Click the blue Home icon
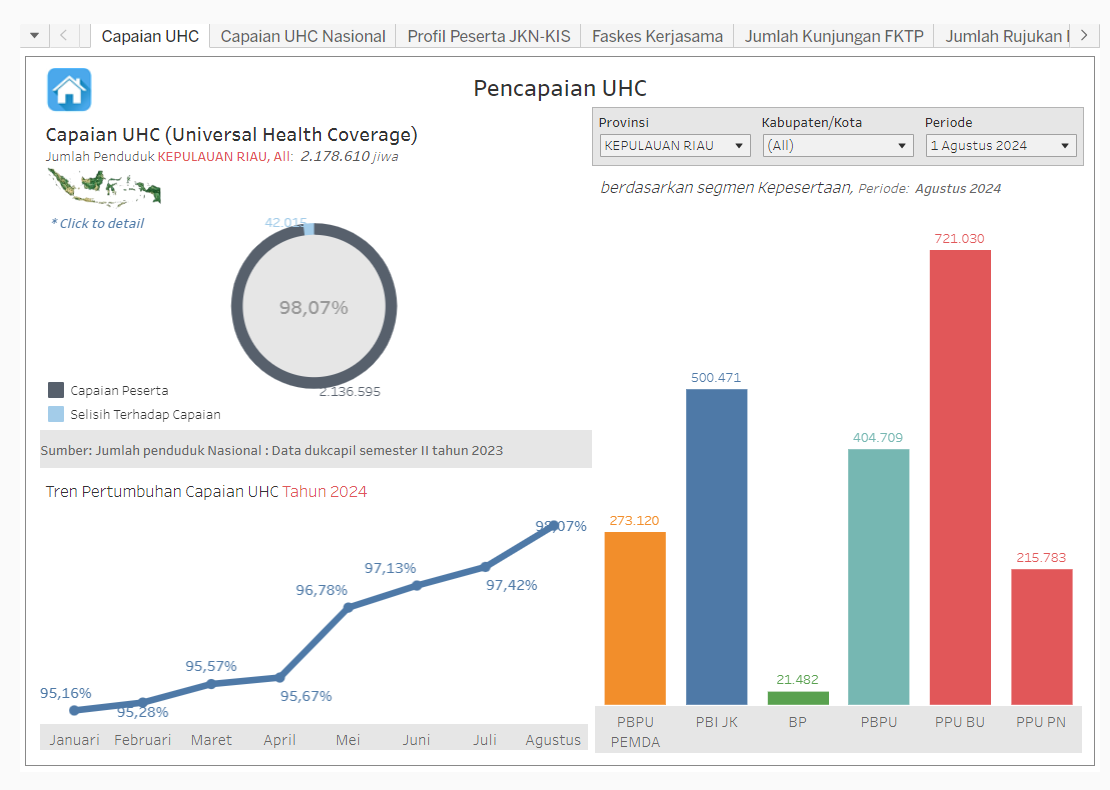 (69, 90)
